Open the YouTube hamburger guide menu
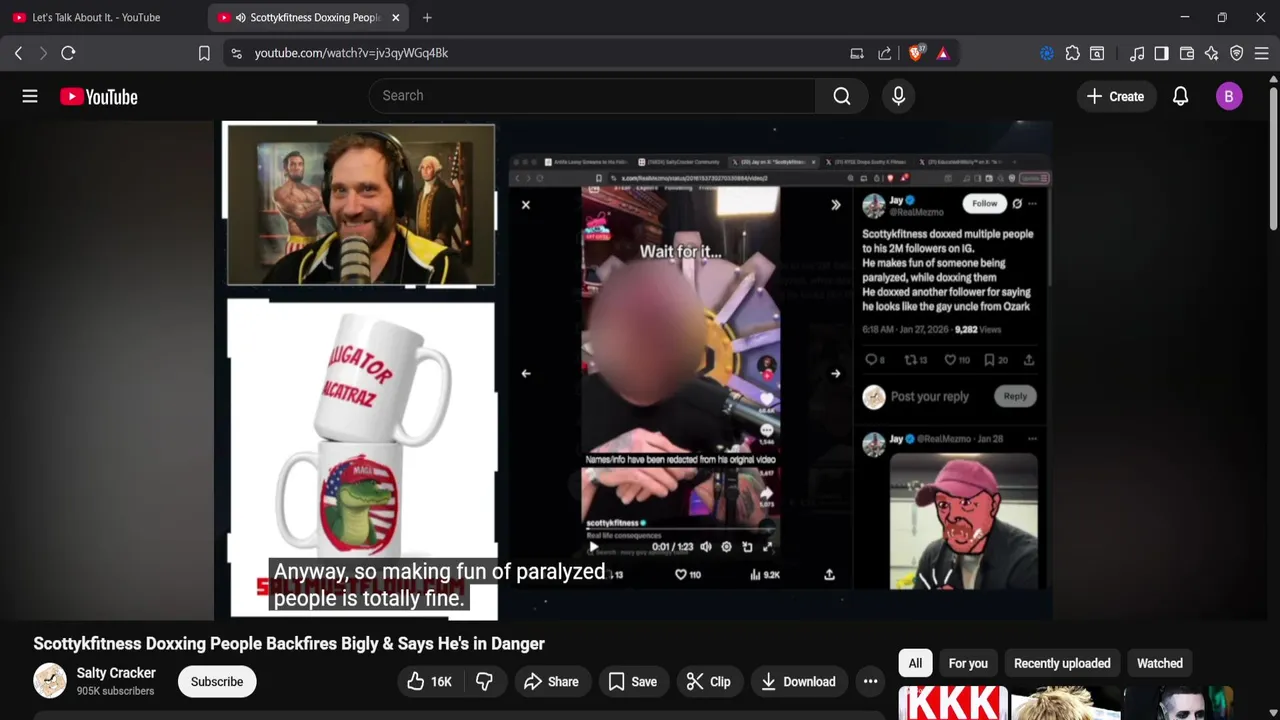 click(x=30, y=96)
